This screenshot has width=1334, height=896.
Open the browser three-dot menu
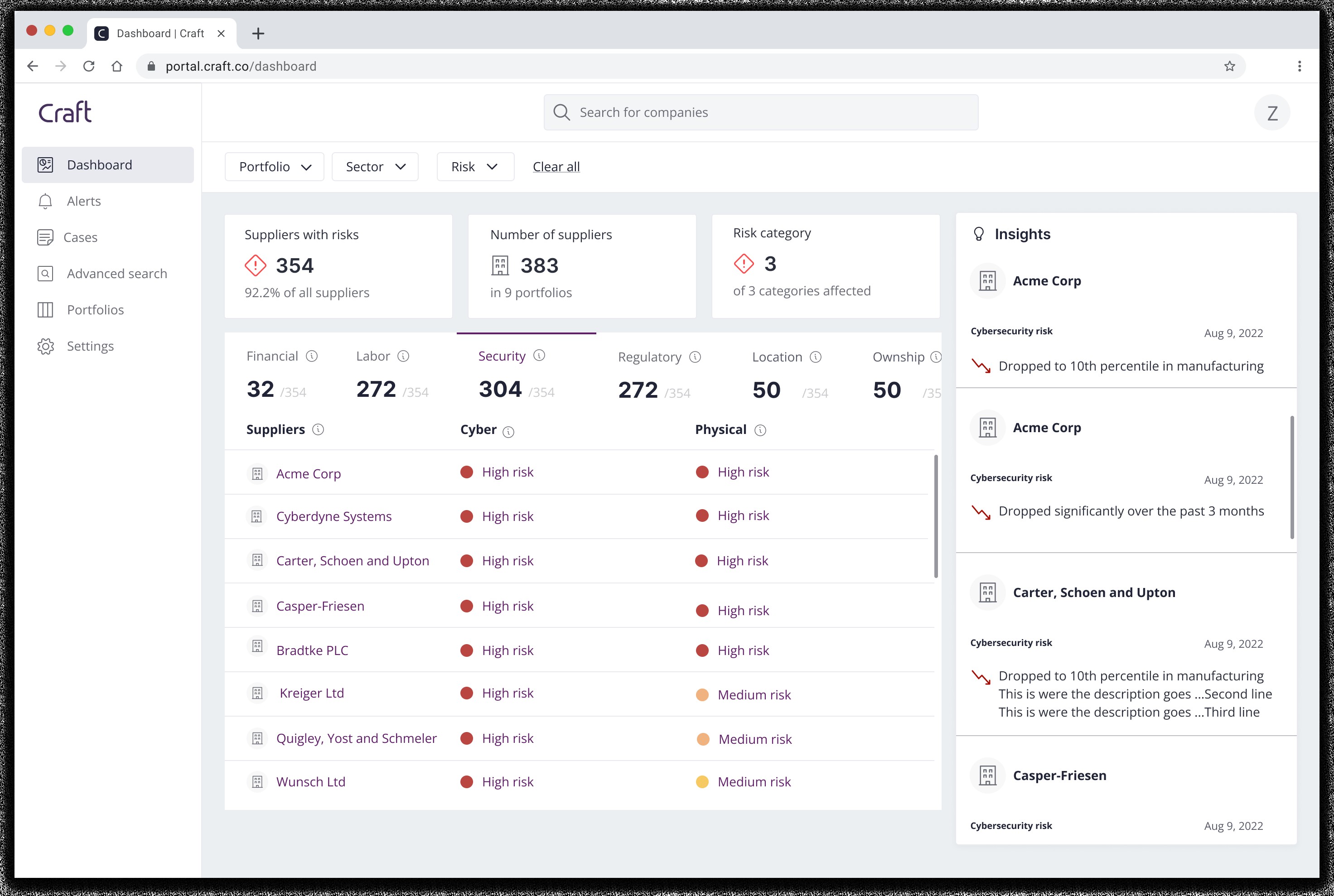(1300, 66)
